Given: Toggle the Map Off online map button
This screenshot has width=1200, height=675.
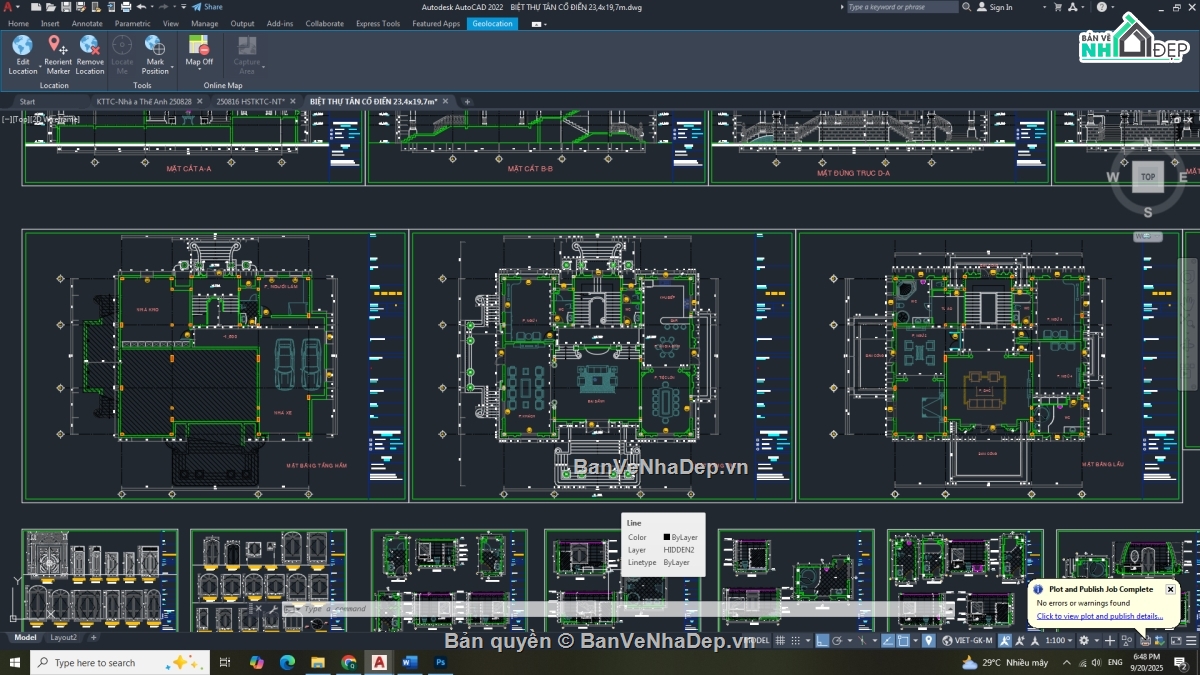Looking at the screenshot, I should coord(199,46).
